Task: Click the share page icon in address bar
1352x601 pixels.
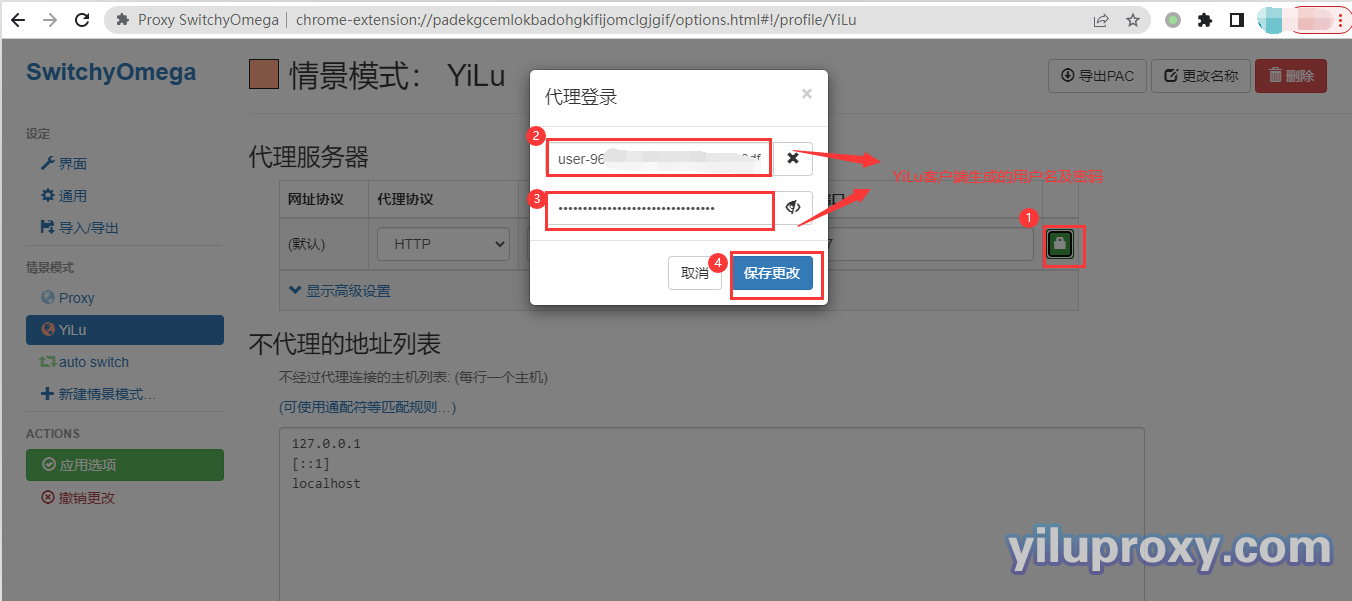Action: click(1100, 20)
